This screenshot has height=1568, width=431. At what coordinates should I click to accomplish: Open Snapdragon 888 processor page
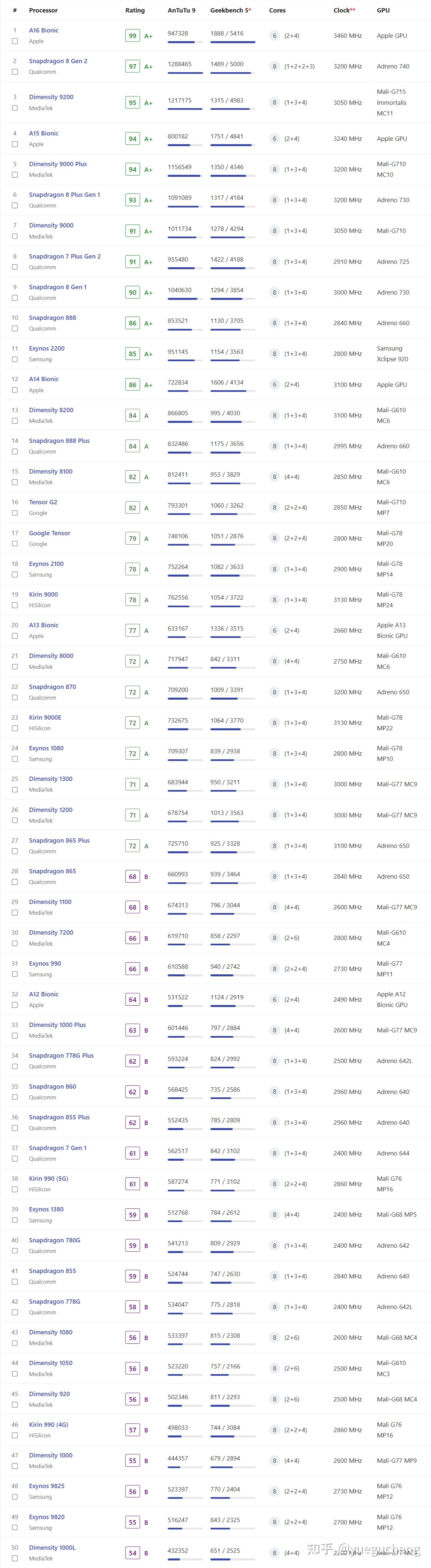click(x=52, y=318)
